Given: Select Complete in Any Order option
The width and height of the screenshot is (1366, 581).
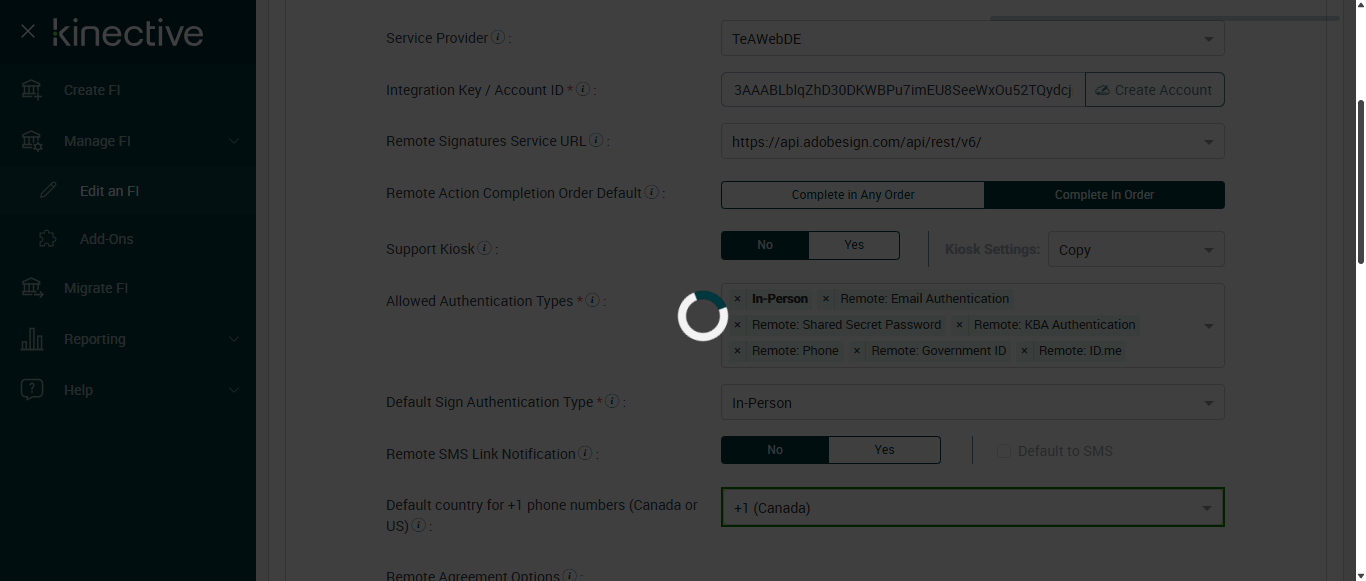Looking at the screenshot, I should (x=852, y=195).
